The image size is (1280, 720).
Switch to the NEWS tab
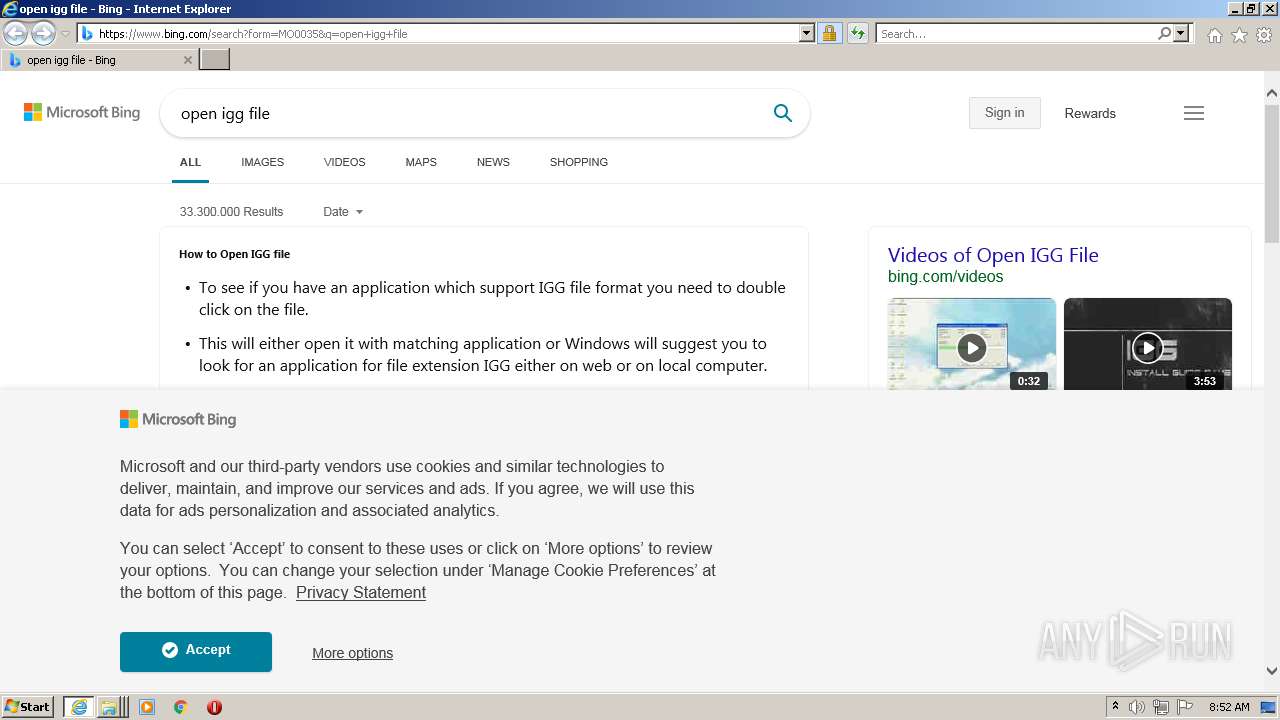[493, 162]
